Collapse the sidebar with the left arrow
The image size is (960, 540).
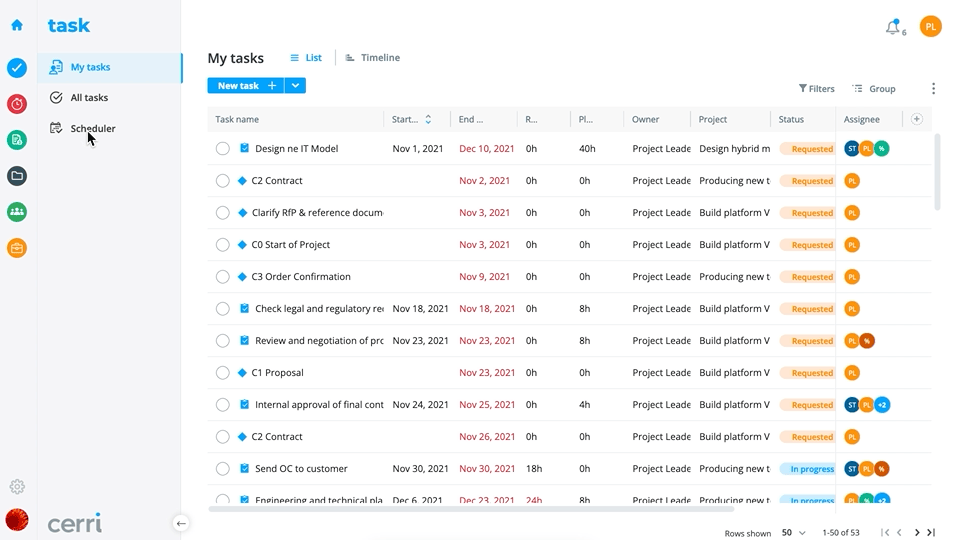point(181,523)
